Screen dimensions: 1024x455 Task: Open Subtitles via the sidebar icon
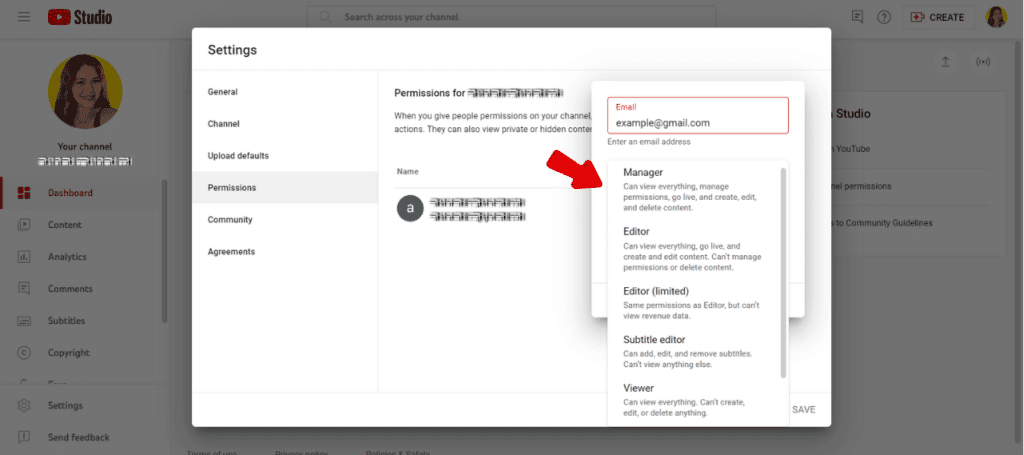(x=25, y=321)
